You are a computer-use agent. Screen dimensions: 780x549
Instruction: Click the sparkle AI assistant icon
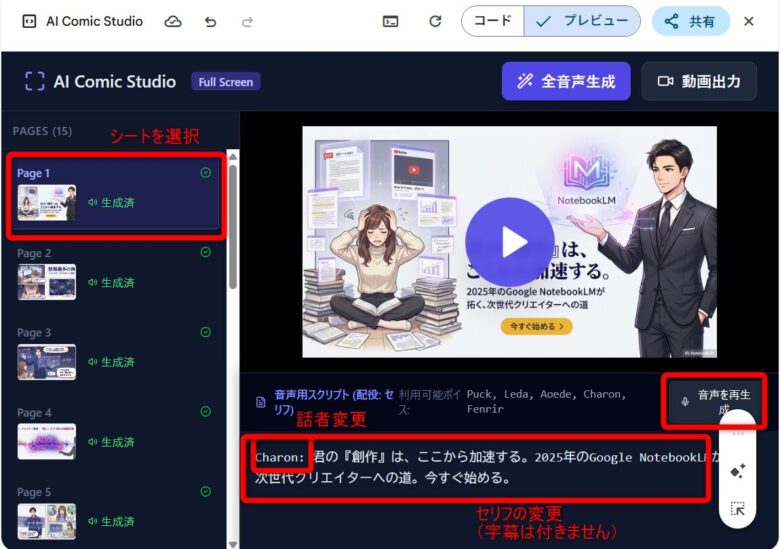pyautogui.click(x=737, y=470)
